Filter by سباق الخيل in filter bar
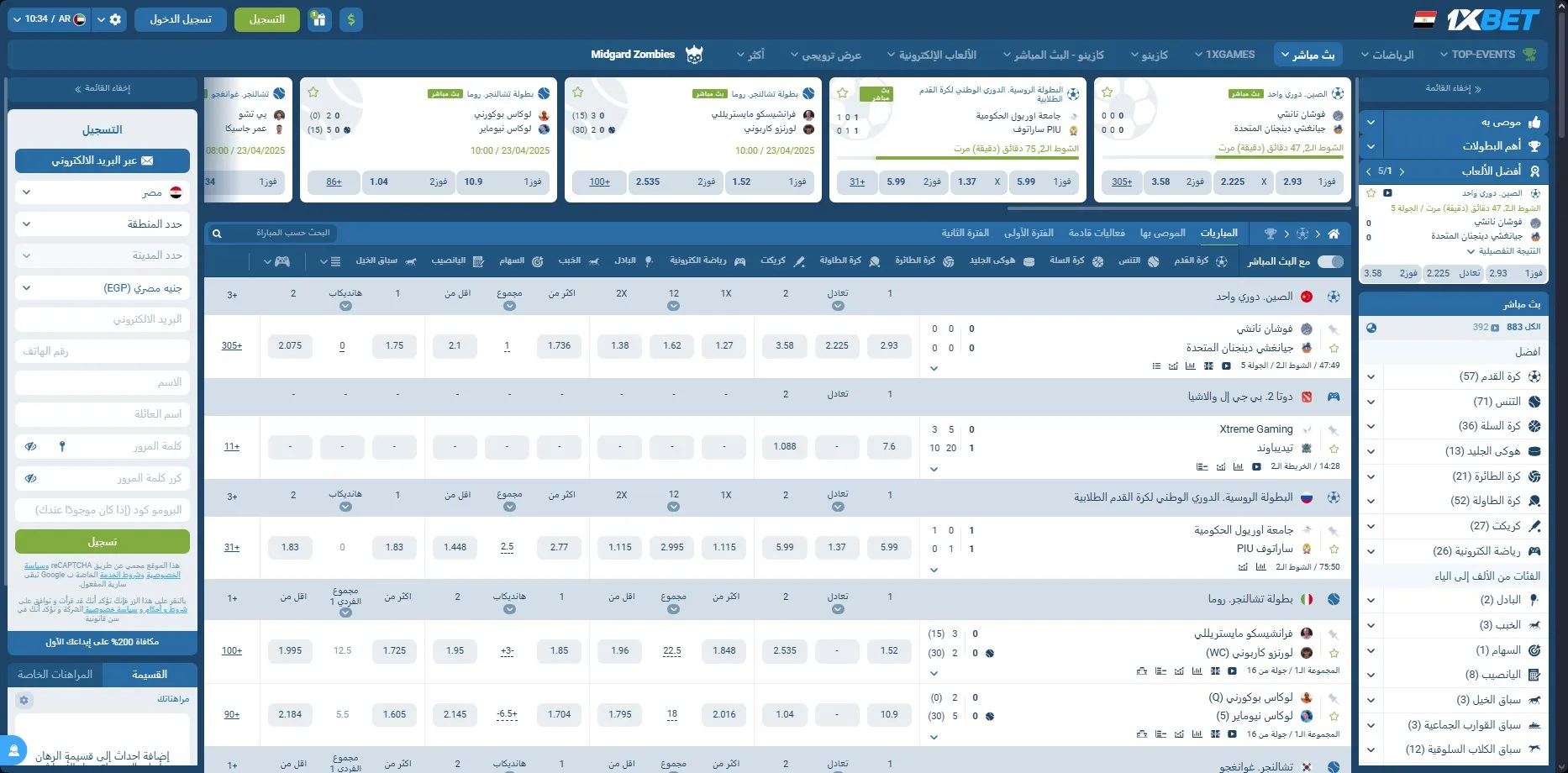This screenshot has width=1568, height=773. (x=386, y=261)
